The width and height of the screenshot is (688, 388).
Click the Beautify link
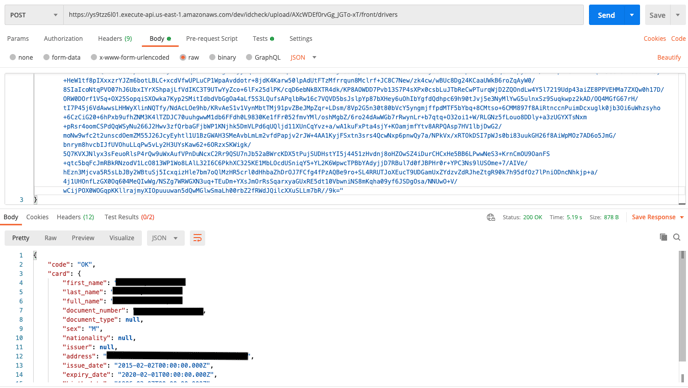pyautogui.click(x=669, y=57)
